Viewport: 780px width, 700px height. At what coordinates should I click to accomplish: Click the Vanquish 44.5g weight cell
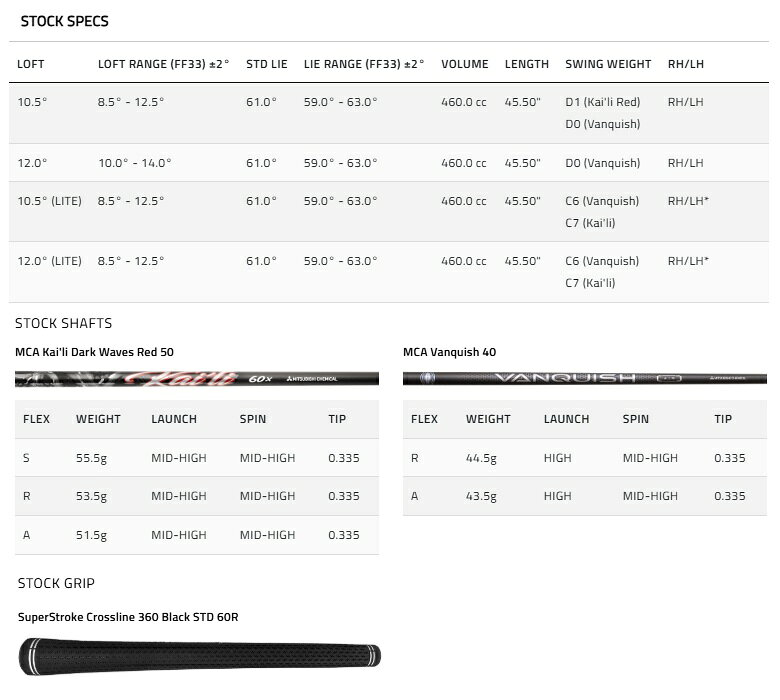tap(481, 458)
